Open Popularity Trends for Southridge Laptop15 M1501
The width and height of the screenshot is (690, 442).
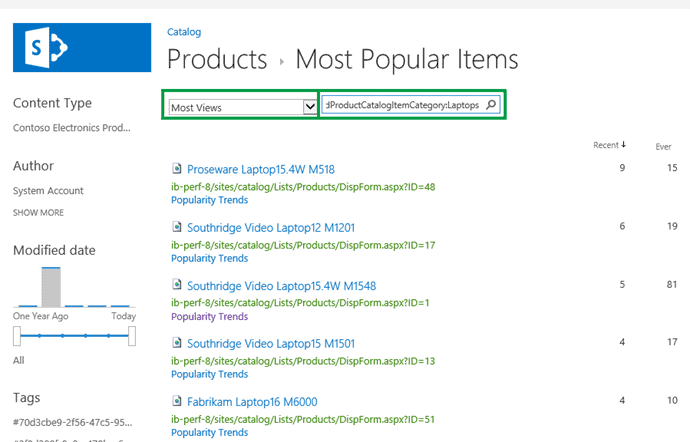pyautogui.click(x=209, y=374)
